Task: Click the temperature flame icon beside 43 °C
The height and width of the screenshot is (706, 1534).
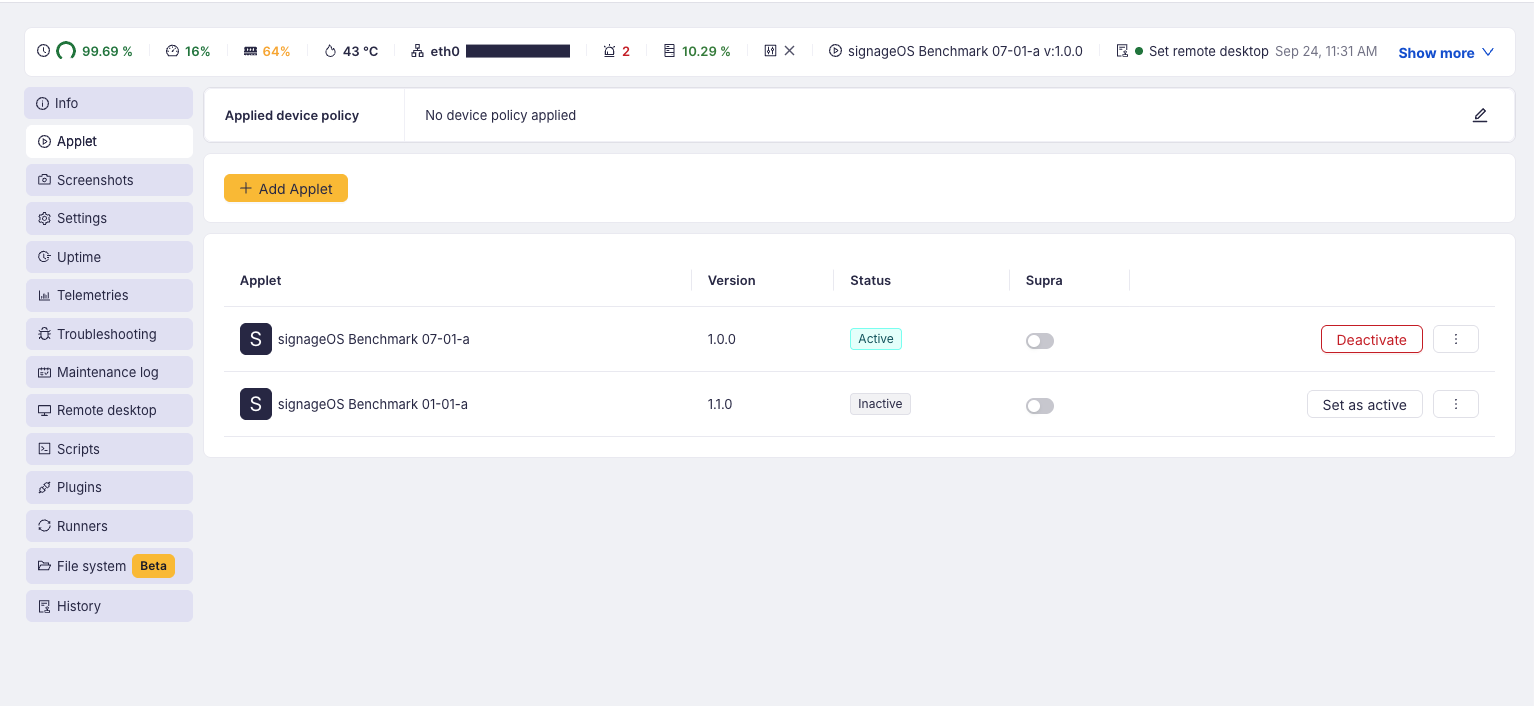Action: tap(331, 51)
